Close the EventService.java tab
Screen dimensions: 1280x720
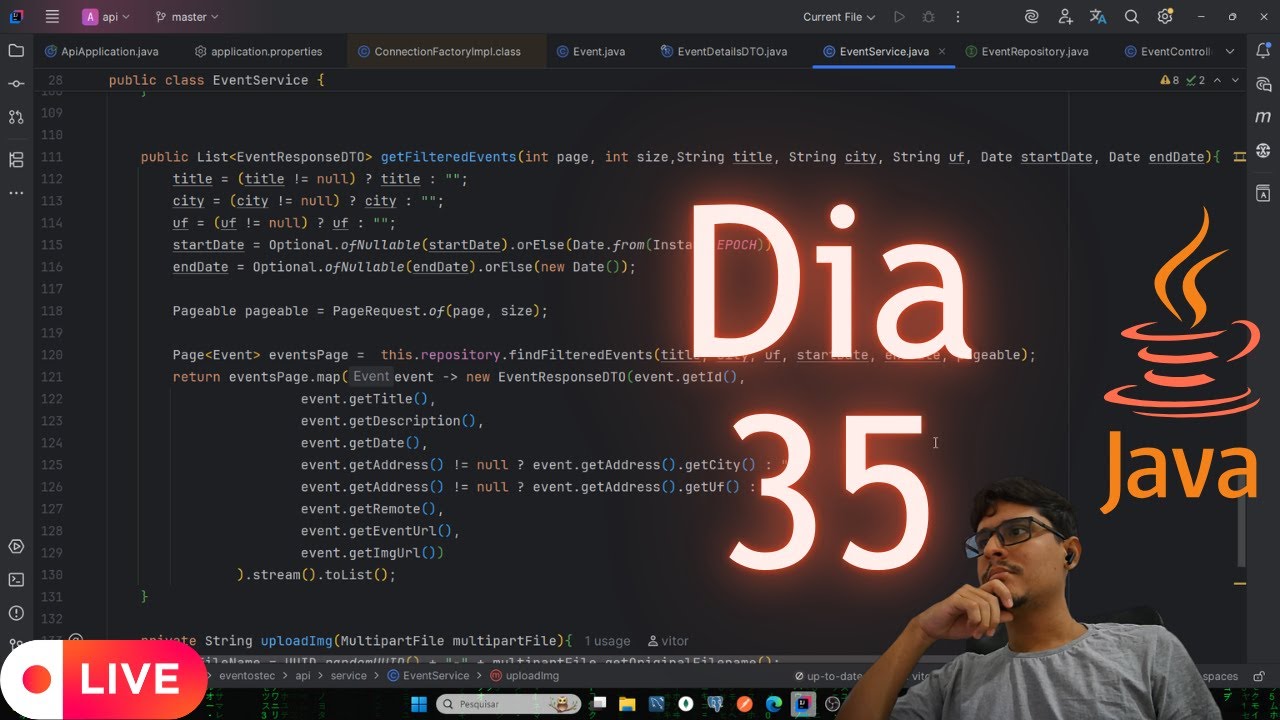(942, 52)
